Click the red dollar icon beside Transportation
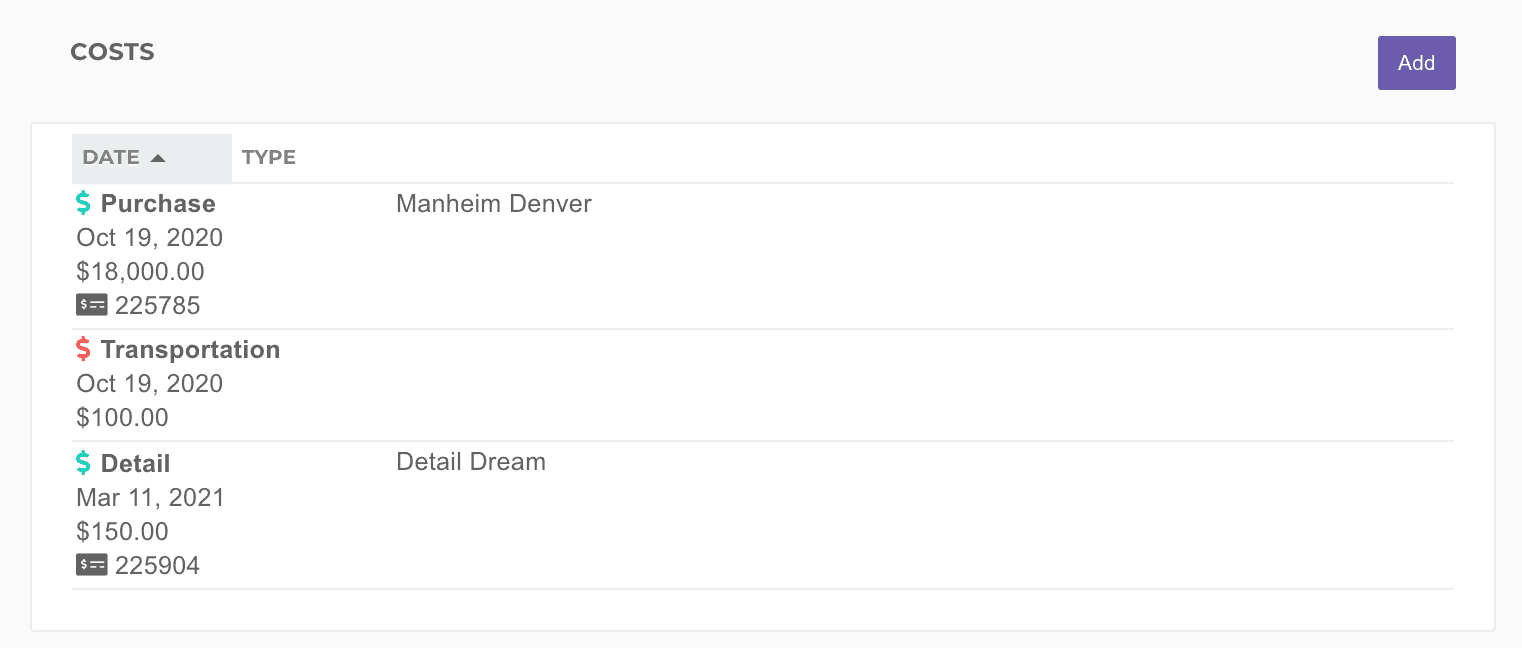Screen dimensions: 1522x648 84,350
